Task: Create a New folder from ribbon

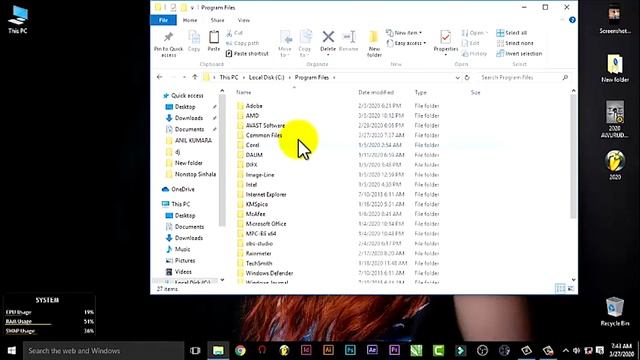Action: tap(374, 43)
